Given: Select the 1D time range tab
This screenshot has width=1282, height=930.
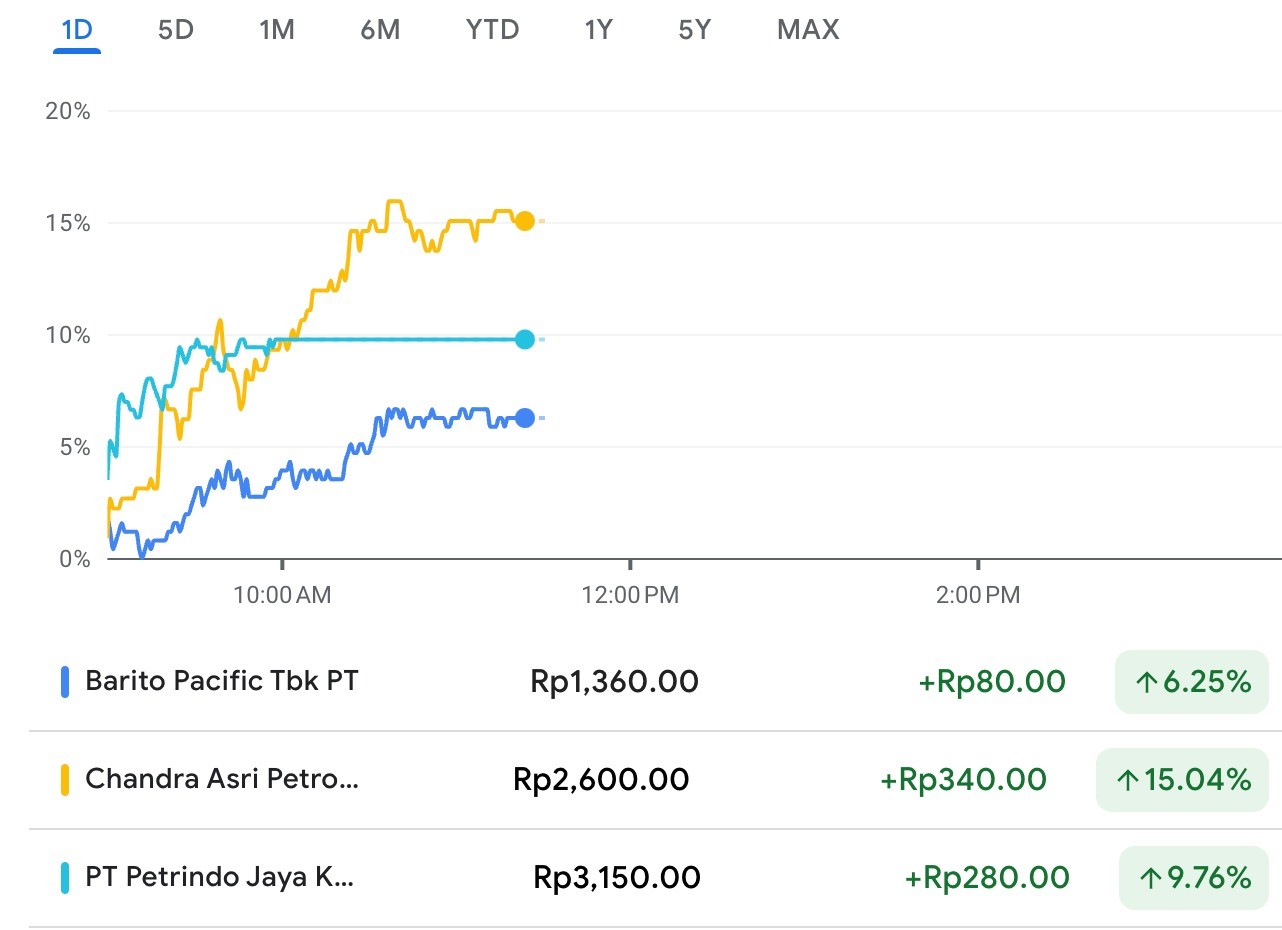Looking at the screenshot, I should pos(77,30).
